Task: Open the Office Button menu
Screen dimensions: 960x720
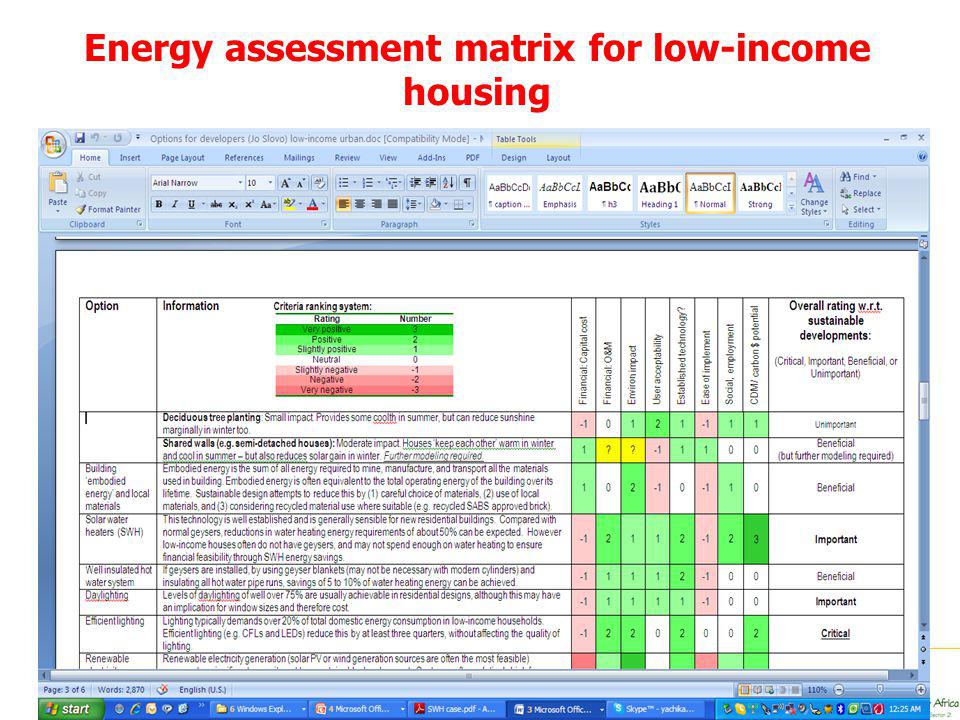Action: [53, 145]
